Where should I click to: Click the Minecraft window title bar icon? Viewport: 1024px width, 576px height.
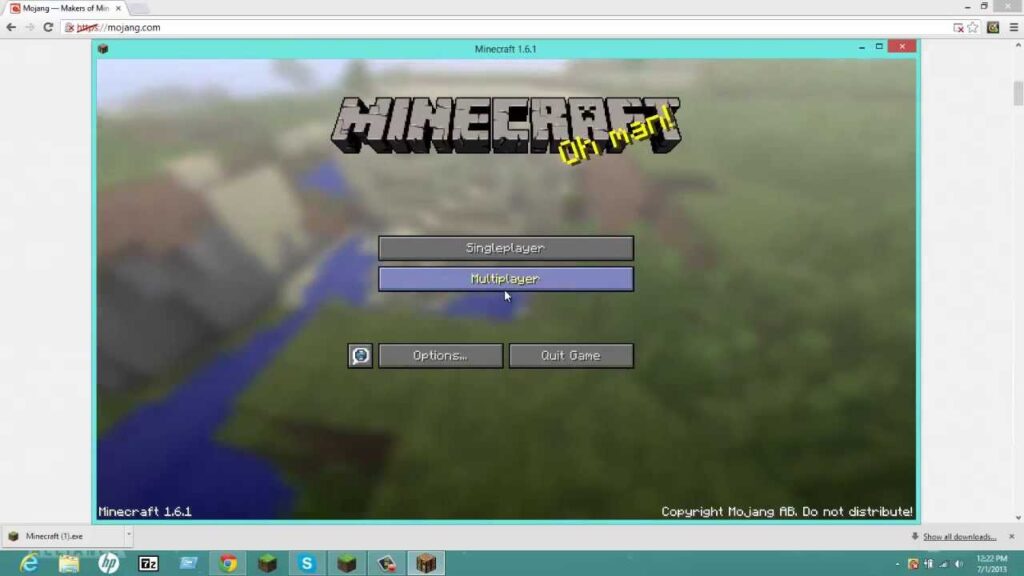point(103,49)
